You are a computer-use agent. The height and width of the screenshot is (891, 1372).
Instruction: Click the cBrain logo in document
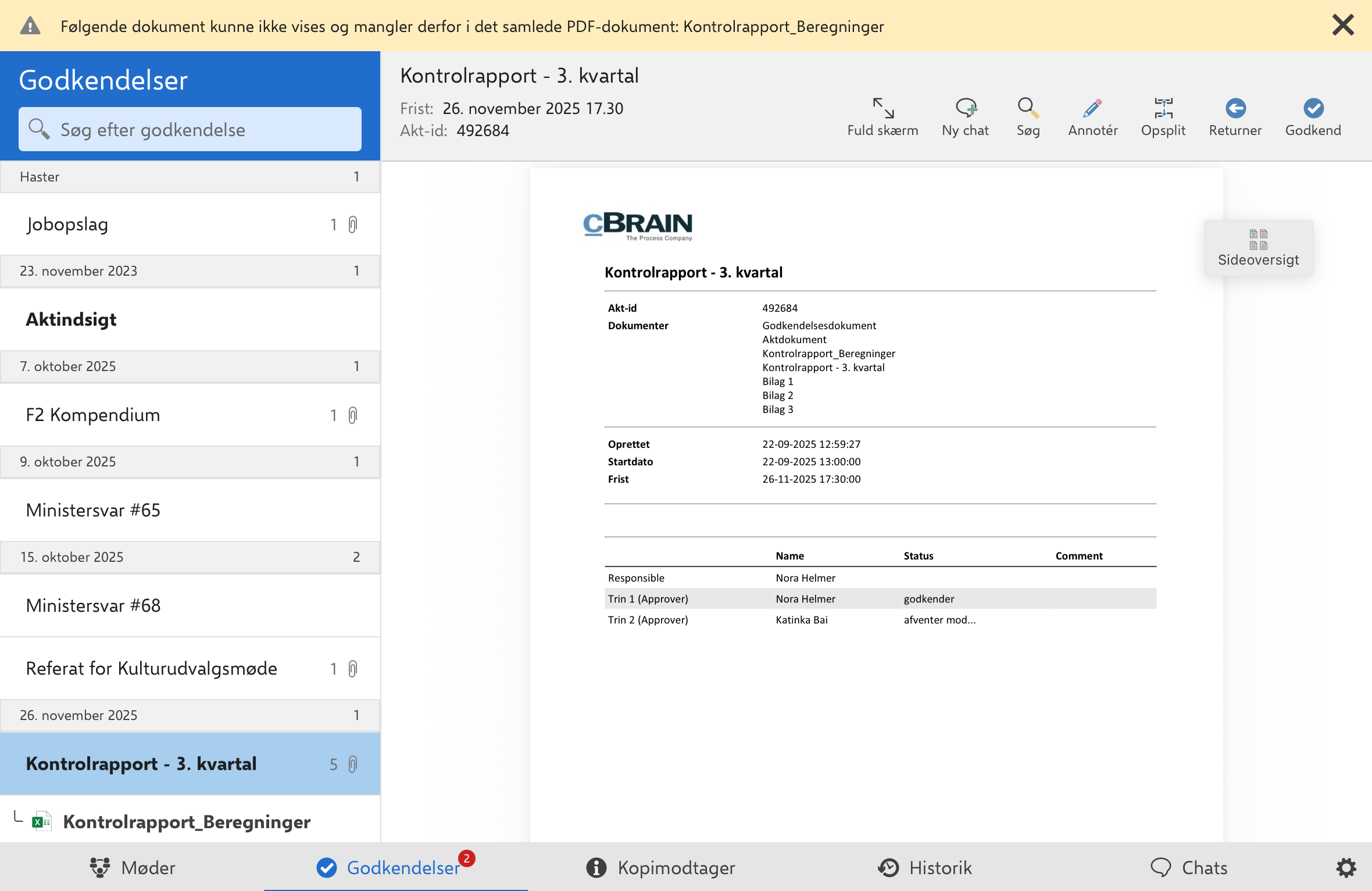click(x=638, y=226)
